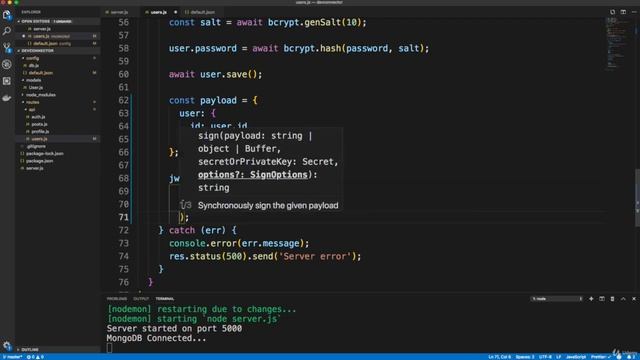
Task: Kill terminal with the trash icon
Action: click(612, 299)
